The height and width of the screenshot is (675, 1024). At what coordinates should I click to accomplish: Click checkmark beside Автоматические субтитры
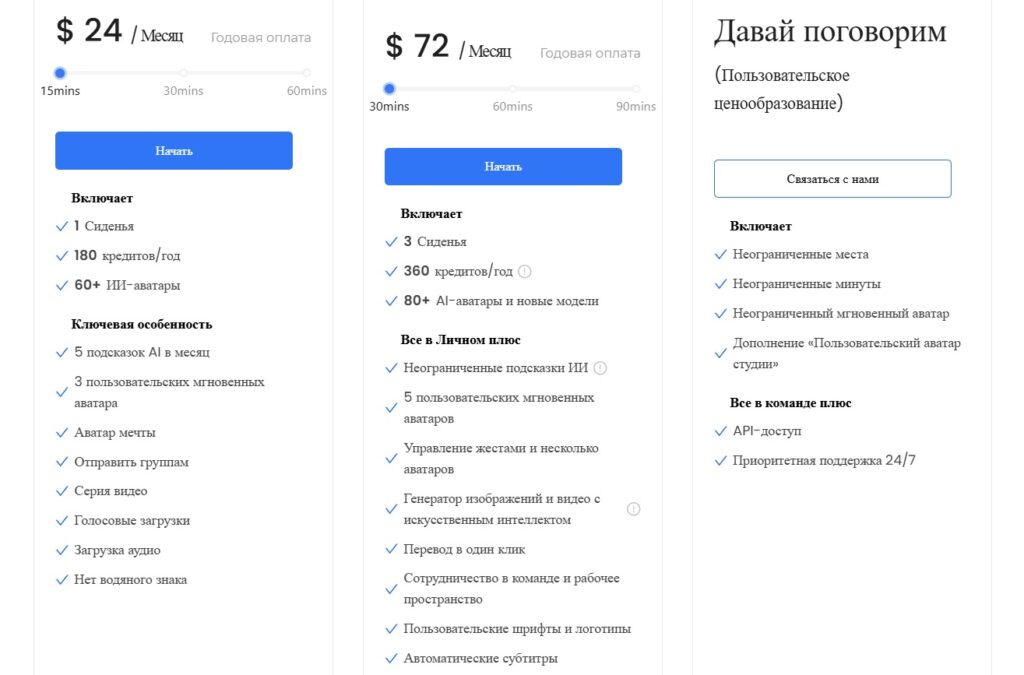click(x=391, y=658)
